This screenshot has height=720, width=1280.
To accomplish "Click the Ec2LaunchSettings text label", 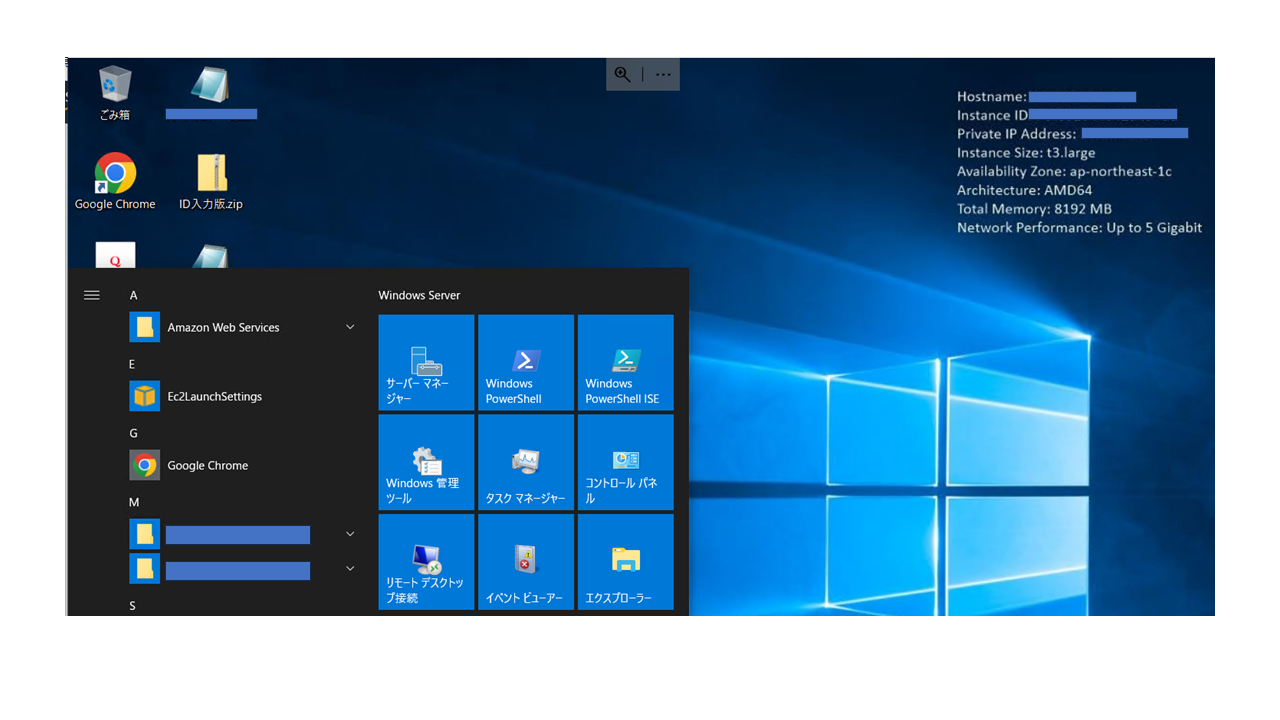I will 214,396.
